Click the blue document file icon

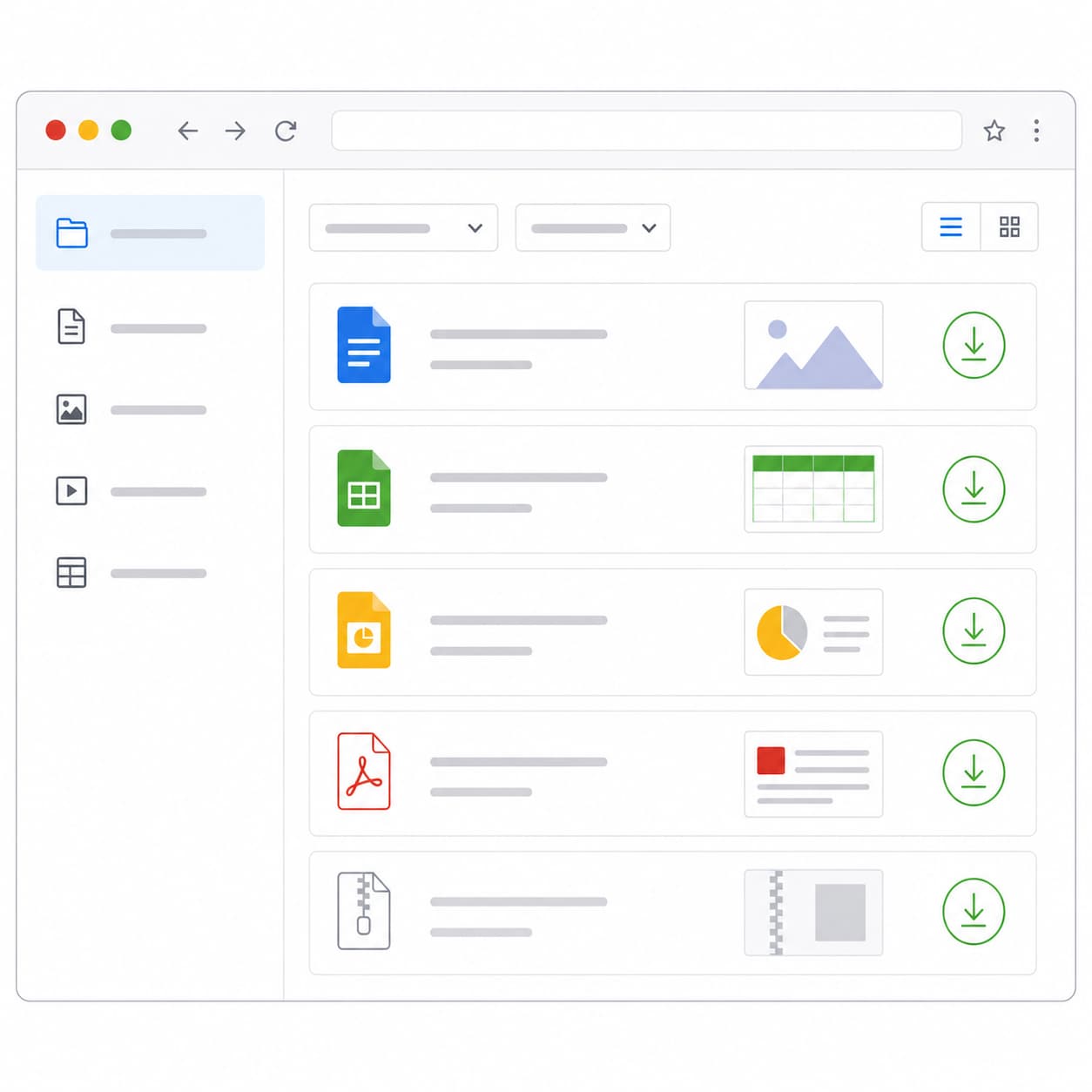pyautogui.click(x=364, y=345)
